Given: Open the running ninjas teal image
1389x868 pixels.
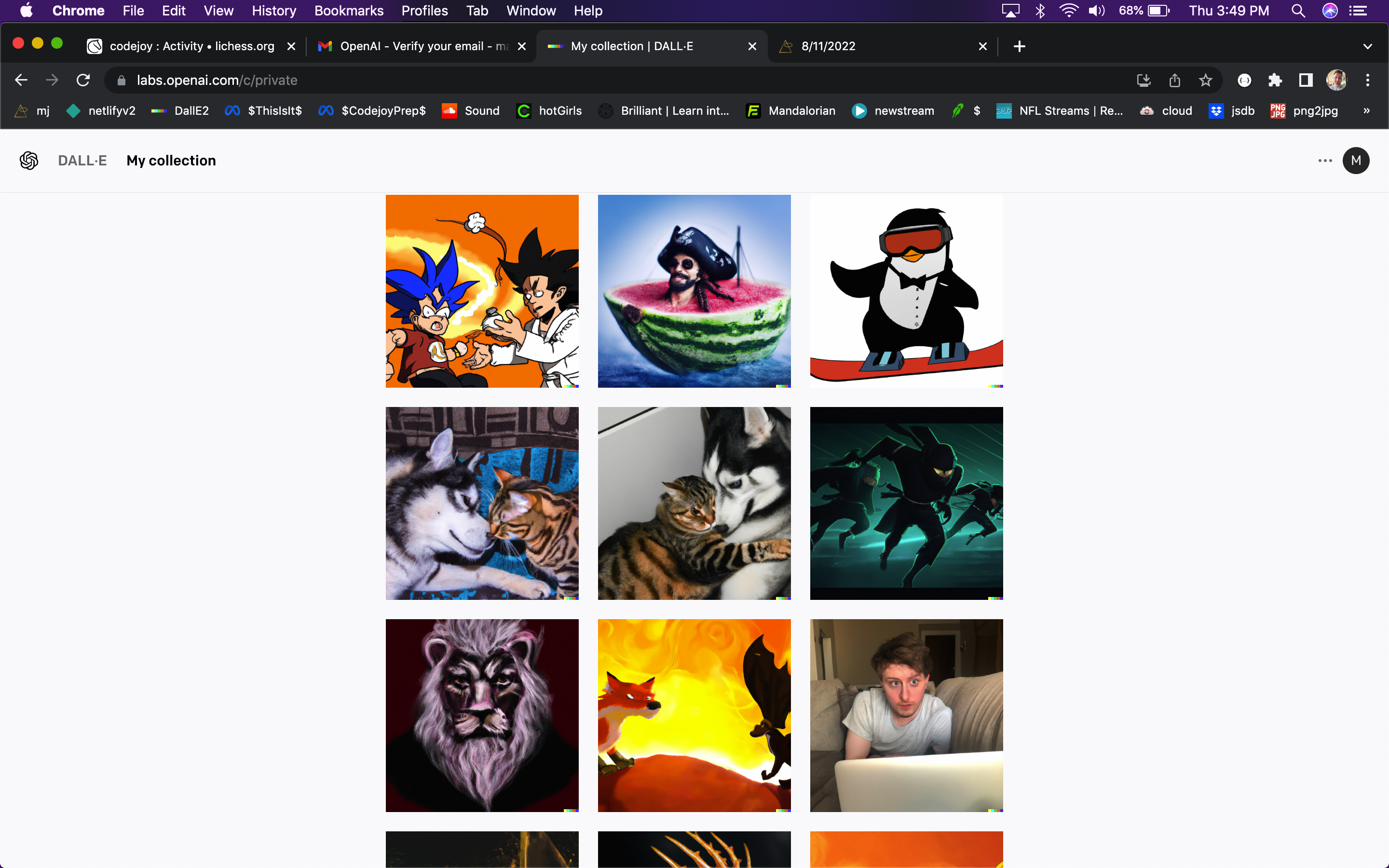Looking at the screenshot, I should (906, 503).
